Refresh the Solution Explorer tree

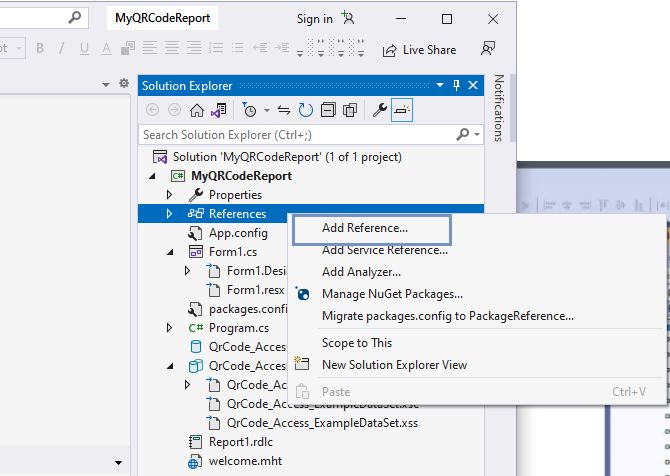click(x=306, y=110)
